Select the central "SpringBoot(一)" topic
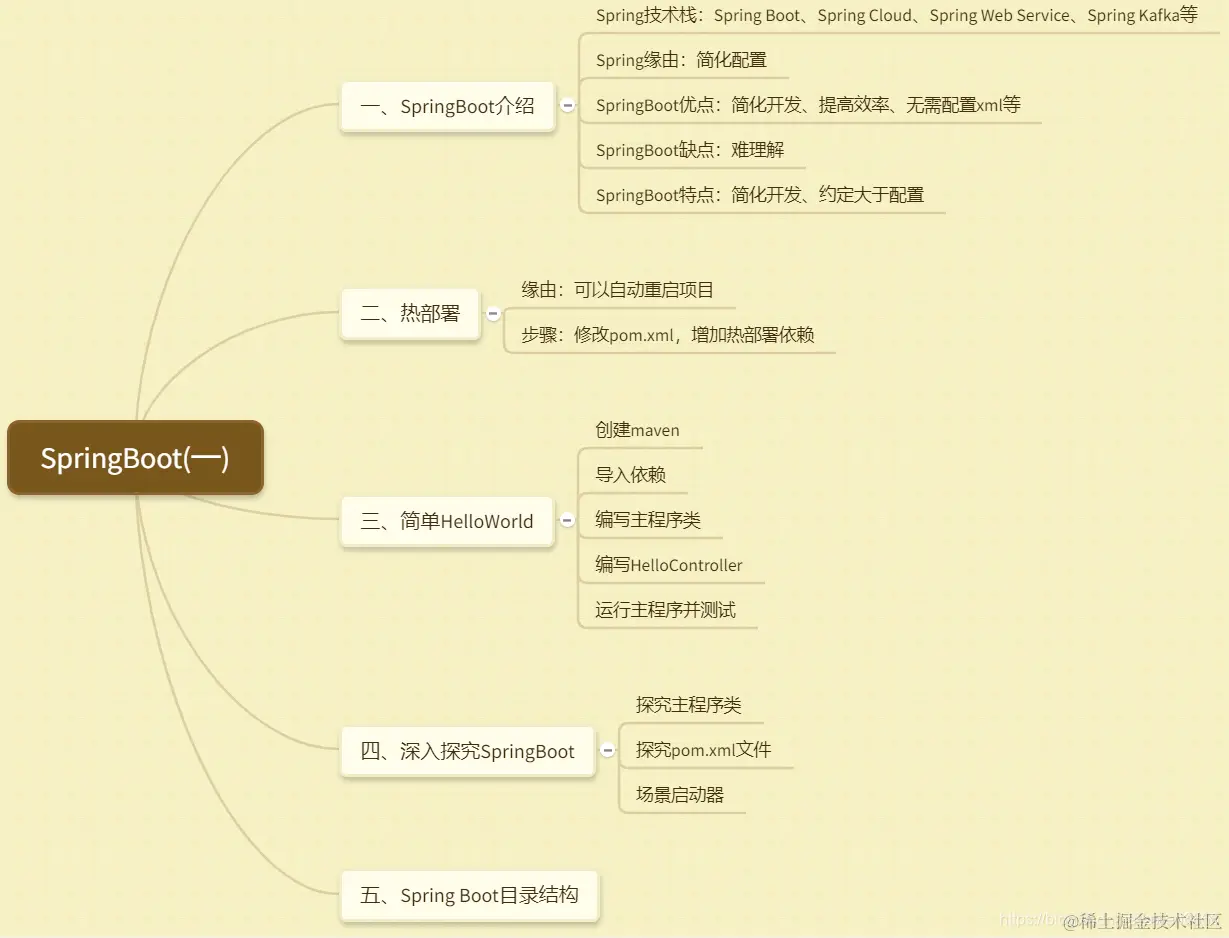The height and width of the screenshot is (938, 1229). tap(135, 458)
